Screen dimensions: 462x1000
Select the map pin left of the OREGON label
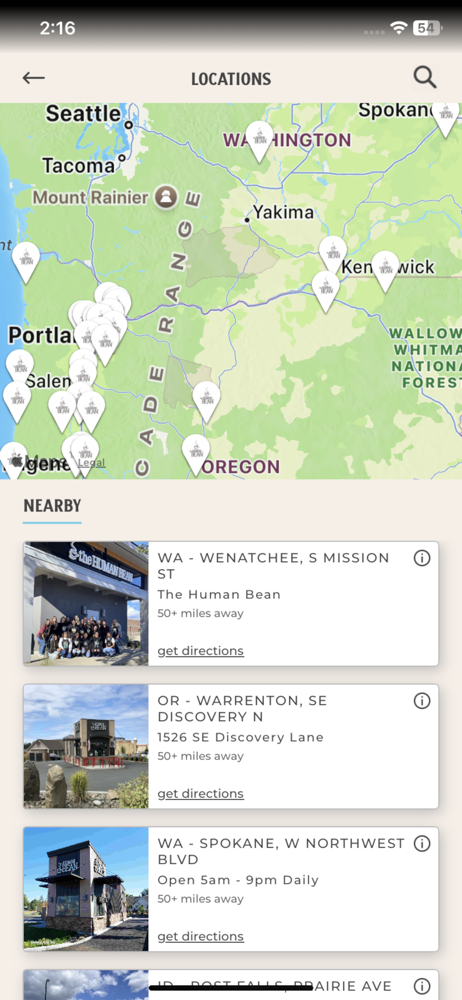coord(196,455)
